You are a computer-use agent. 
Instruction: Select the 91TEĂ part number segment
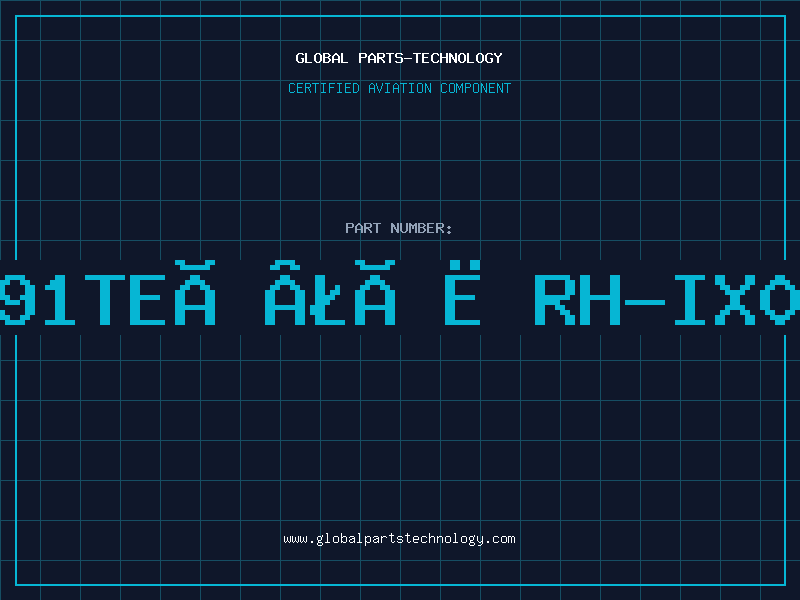(x=108, y=293)
